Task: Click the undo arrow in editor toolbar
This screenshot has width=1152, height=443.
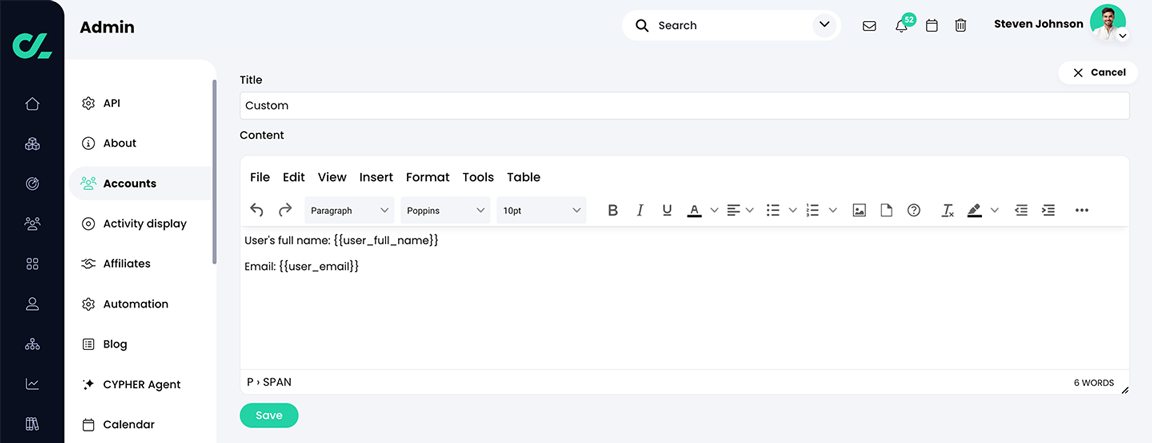Action: click(x=256, y=210)
